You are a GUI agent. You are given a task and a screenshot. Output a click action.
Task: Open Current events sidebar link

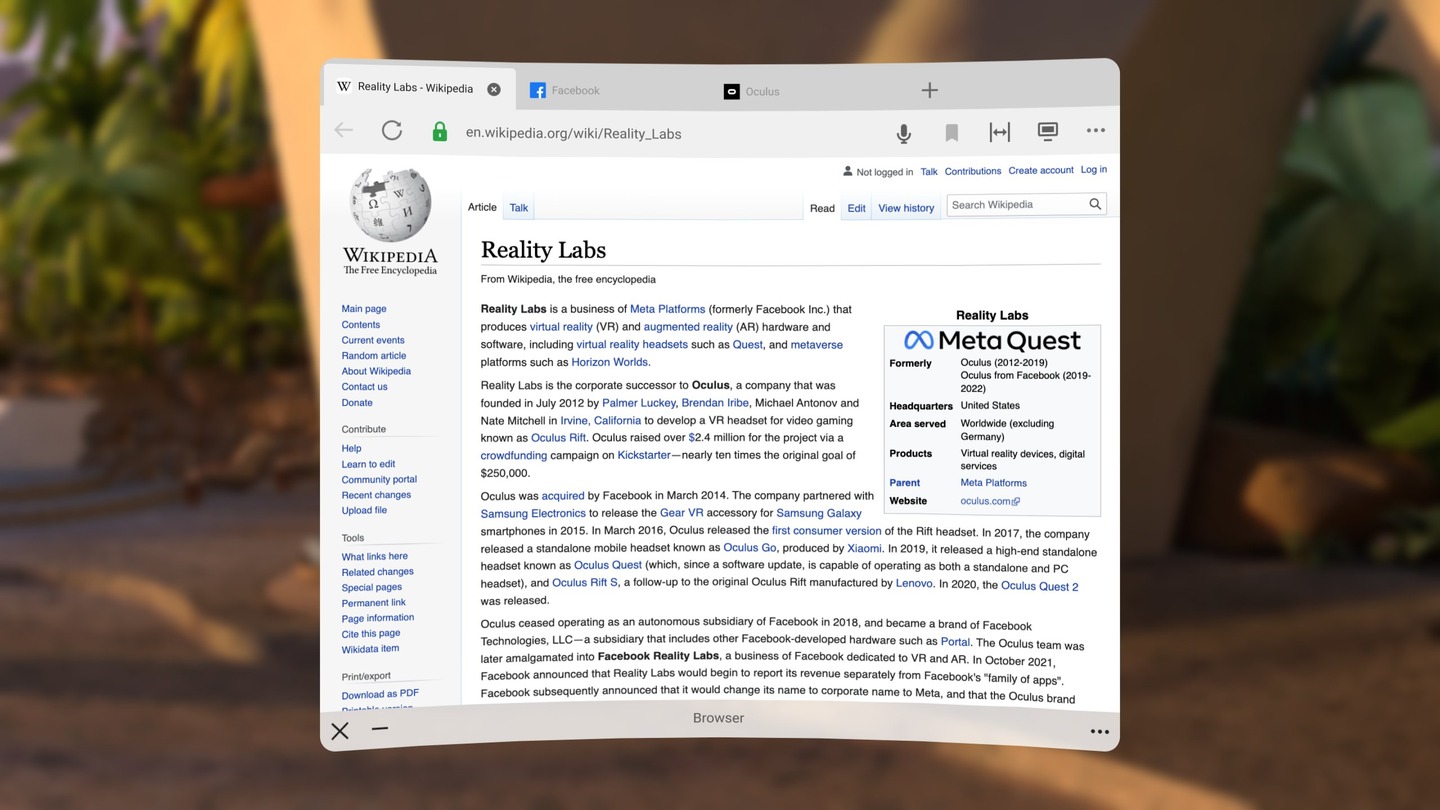tap(373, 340)
